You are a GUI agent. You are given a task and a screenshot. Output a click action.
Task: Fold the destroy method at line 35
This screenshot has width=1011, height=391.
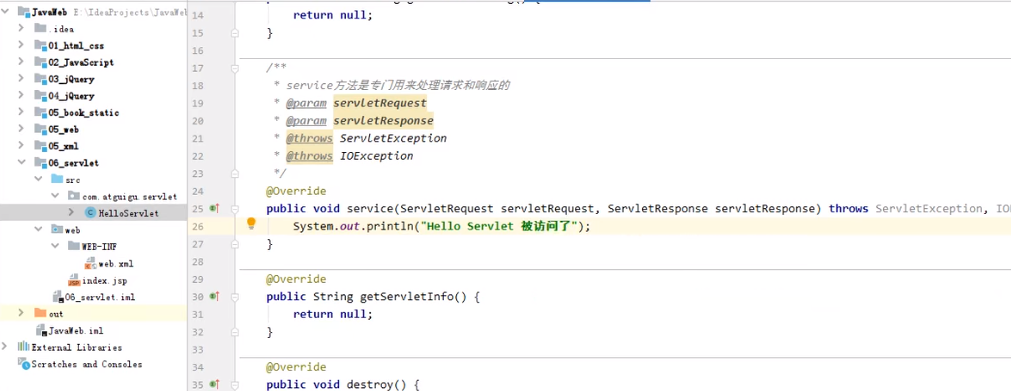coord(235,384)
